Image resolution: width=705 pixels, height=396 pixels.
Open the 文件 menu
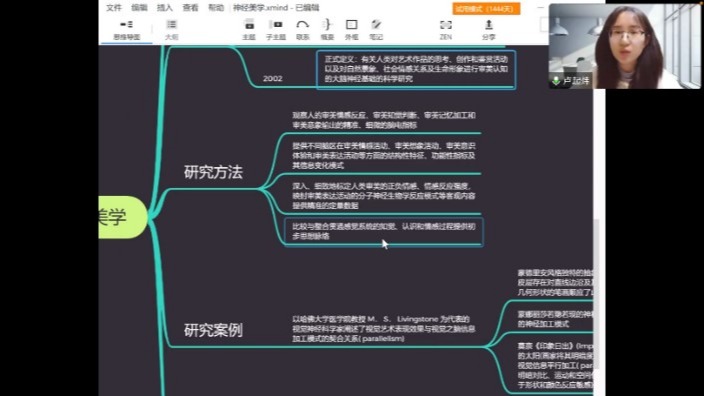(114, 8)
